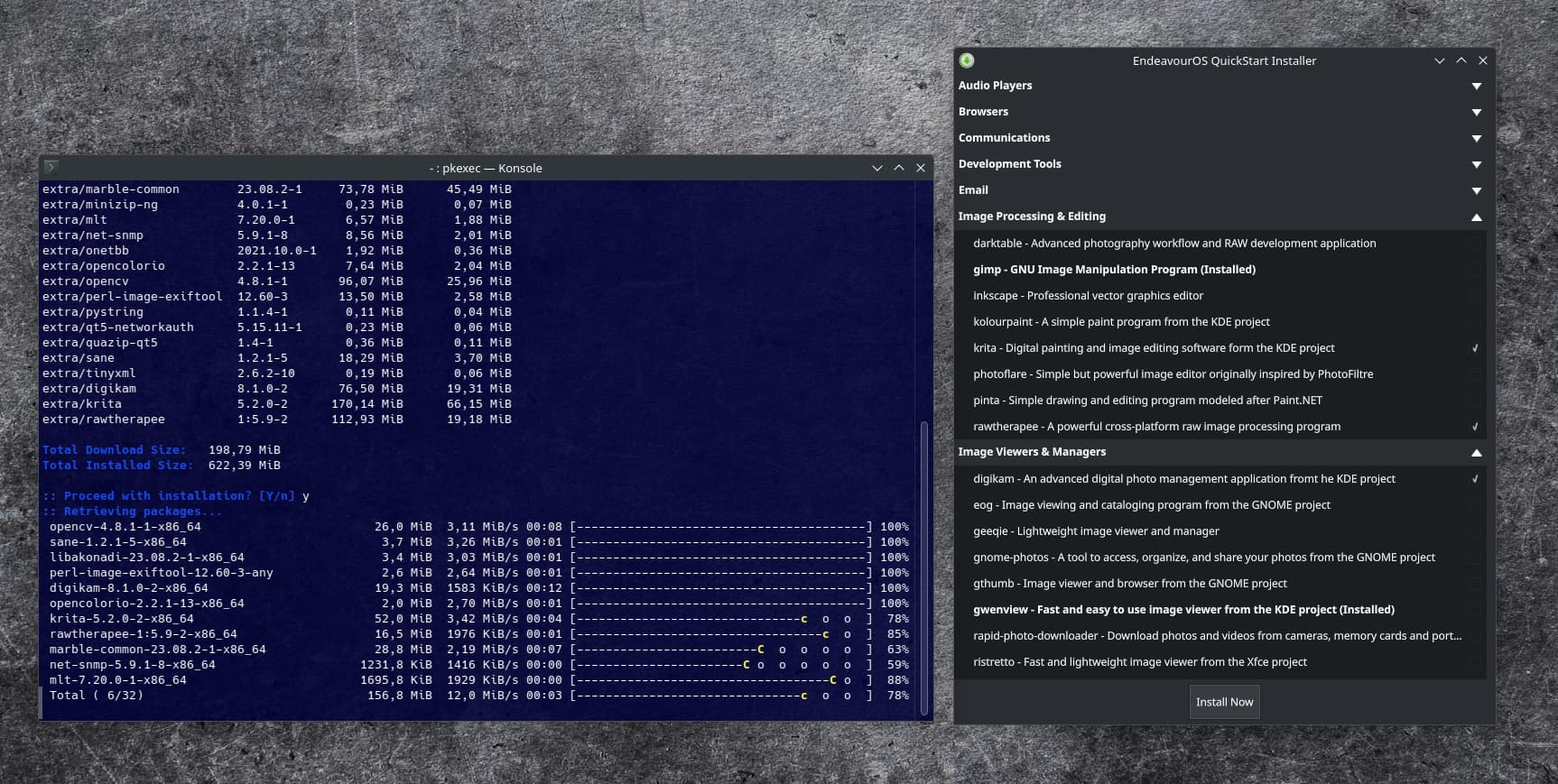Viewport: 1558px width, 784px height.
Task: Click the 'pkexec — Konsole' title bar
Action: point(486,168)
